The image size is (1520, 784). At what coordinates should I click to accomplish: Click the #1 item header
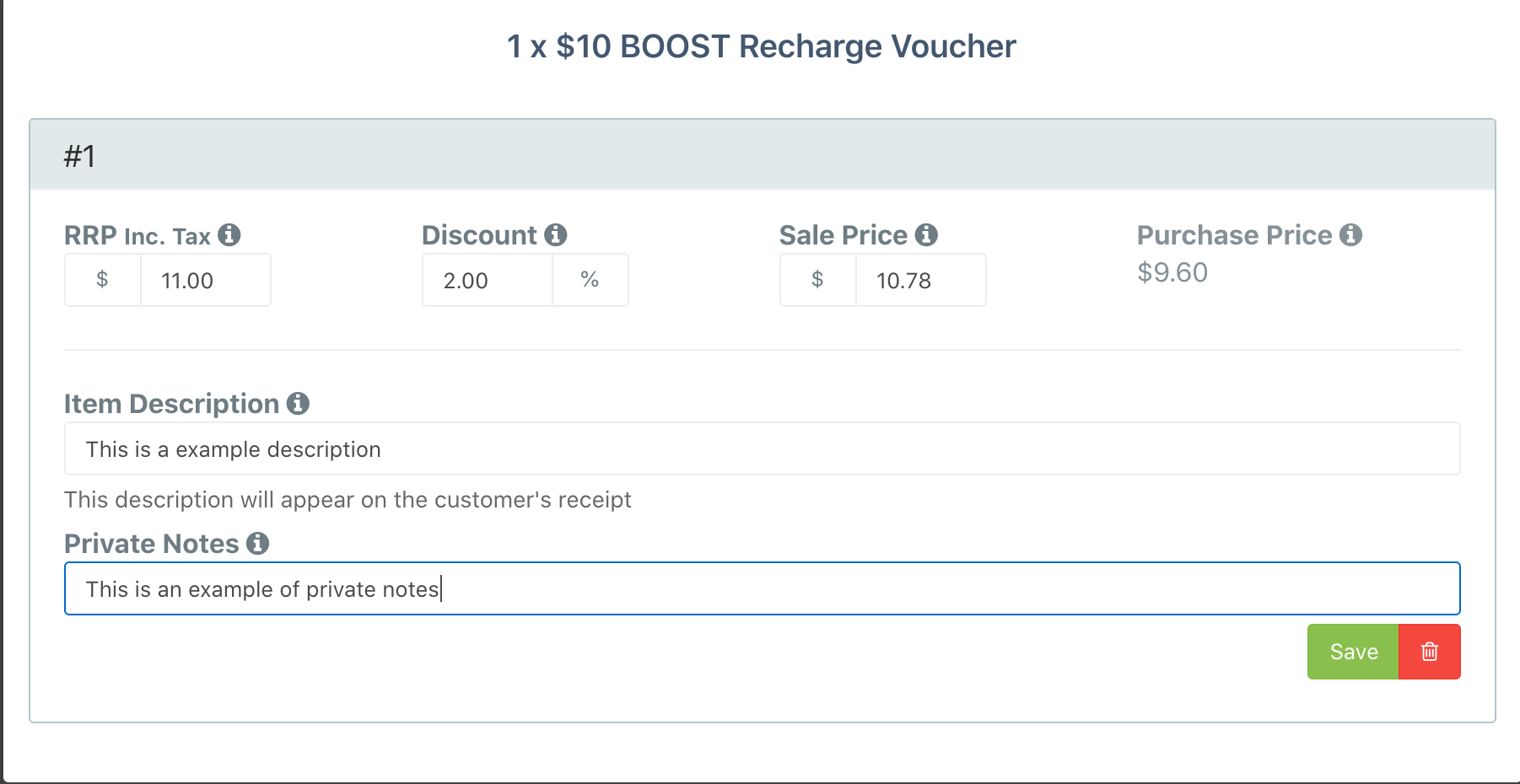tap(763, 155)
